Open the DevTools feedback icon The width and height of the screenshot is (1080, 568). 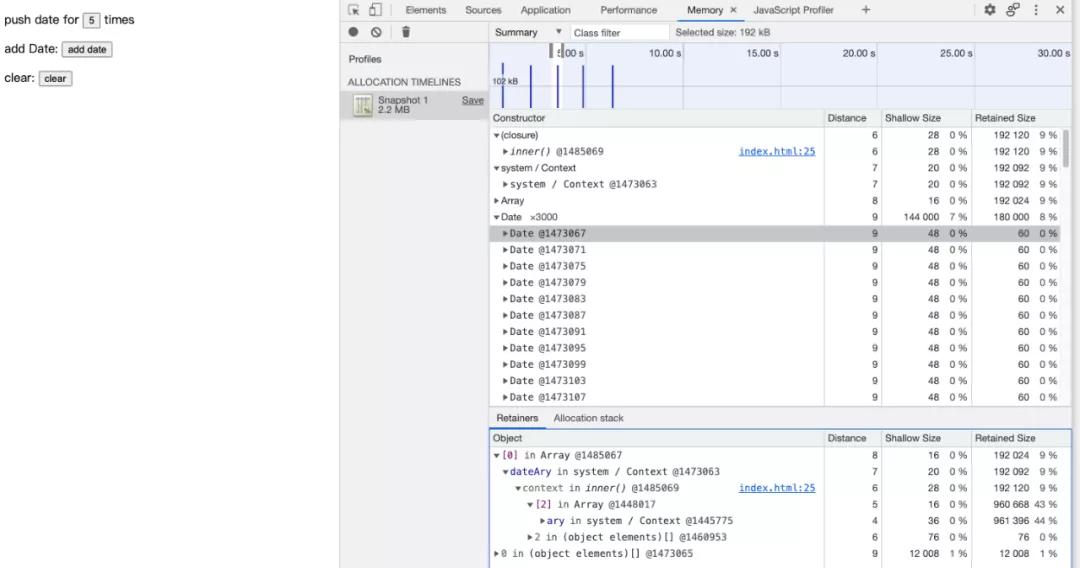pyautogui.click(x=1012, y=10)
